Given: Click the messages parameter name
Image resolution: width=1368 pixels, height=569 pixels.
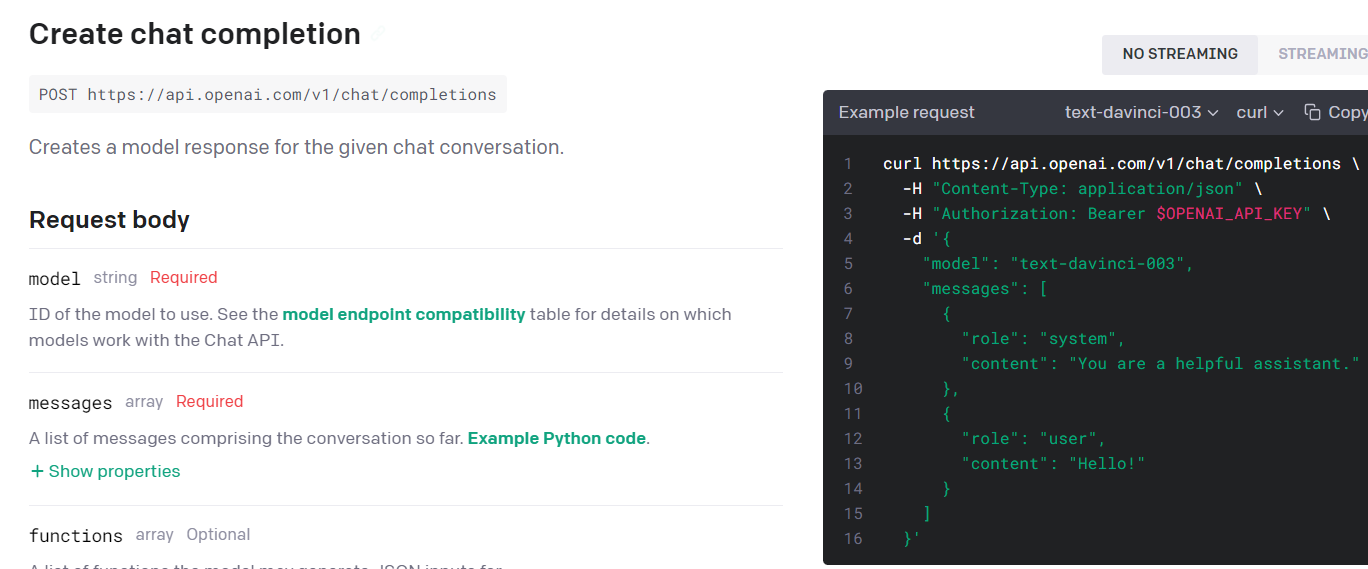Looking at the screenshot, I should click(70, 402).
